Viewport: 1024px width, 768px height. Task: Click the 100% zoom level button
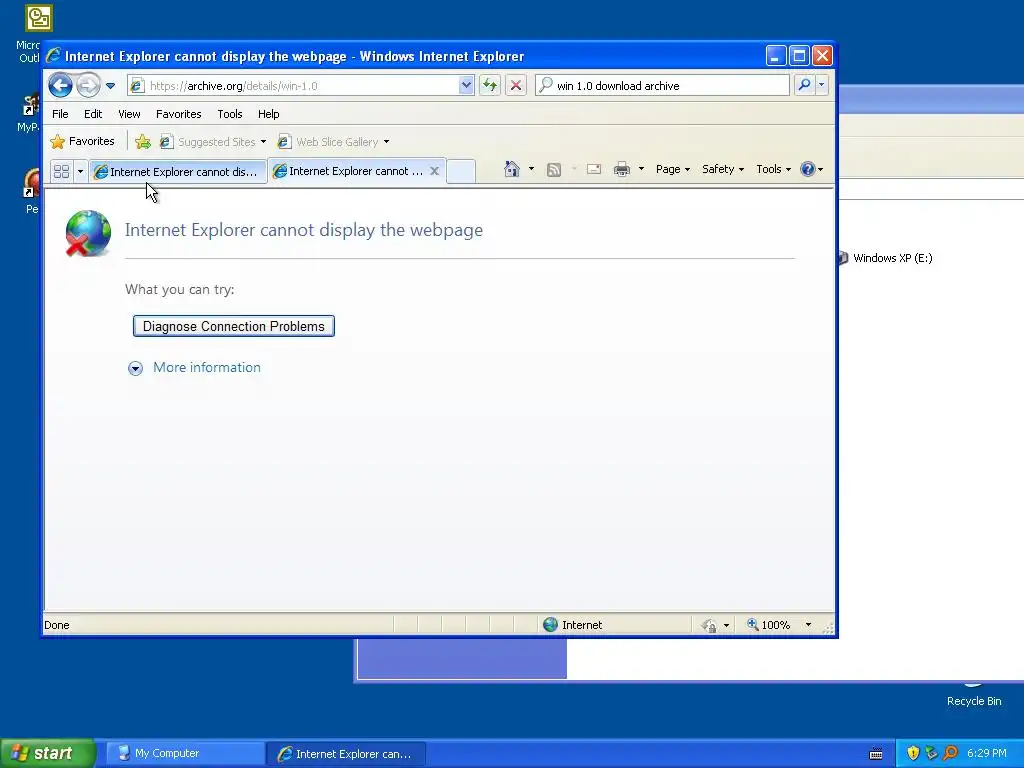768,625
